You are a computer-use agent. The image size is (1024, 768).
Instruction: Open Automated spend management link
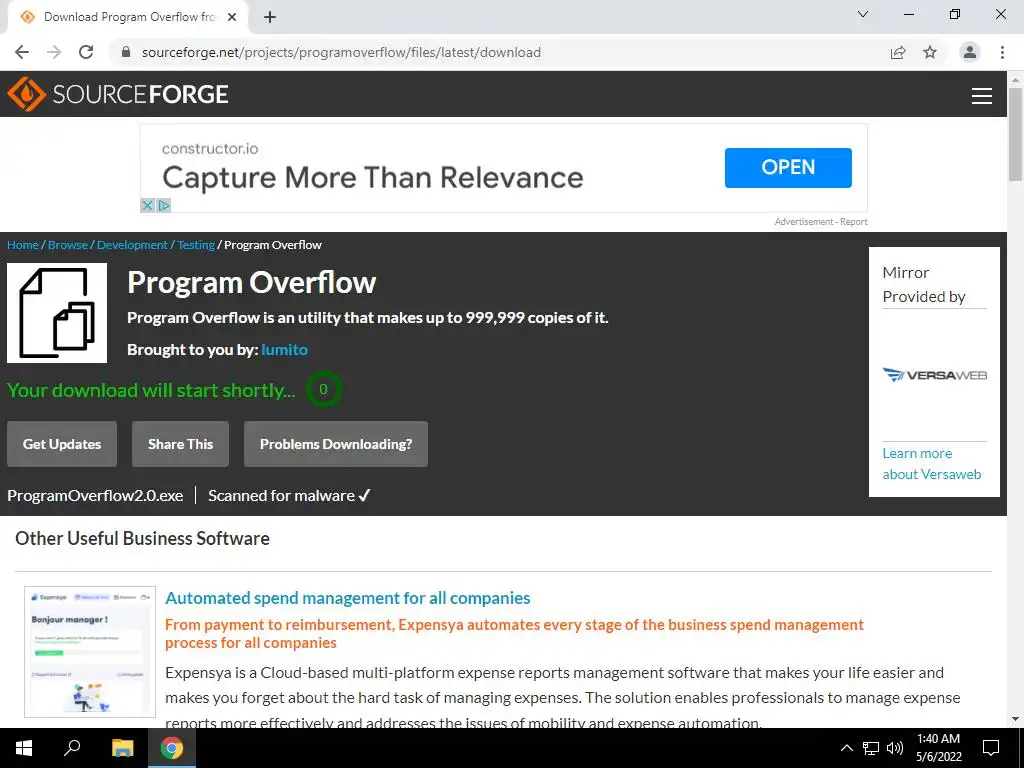tap(347, 598)
